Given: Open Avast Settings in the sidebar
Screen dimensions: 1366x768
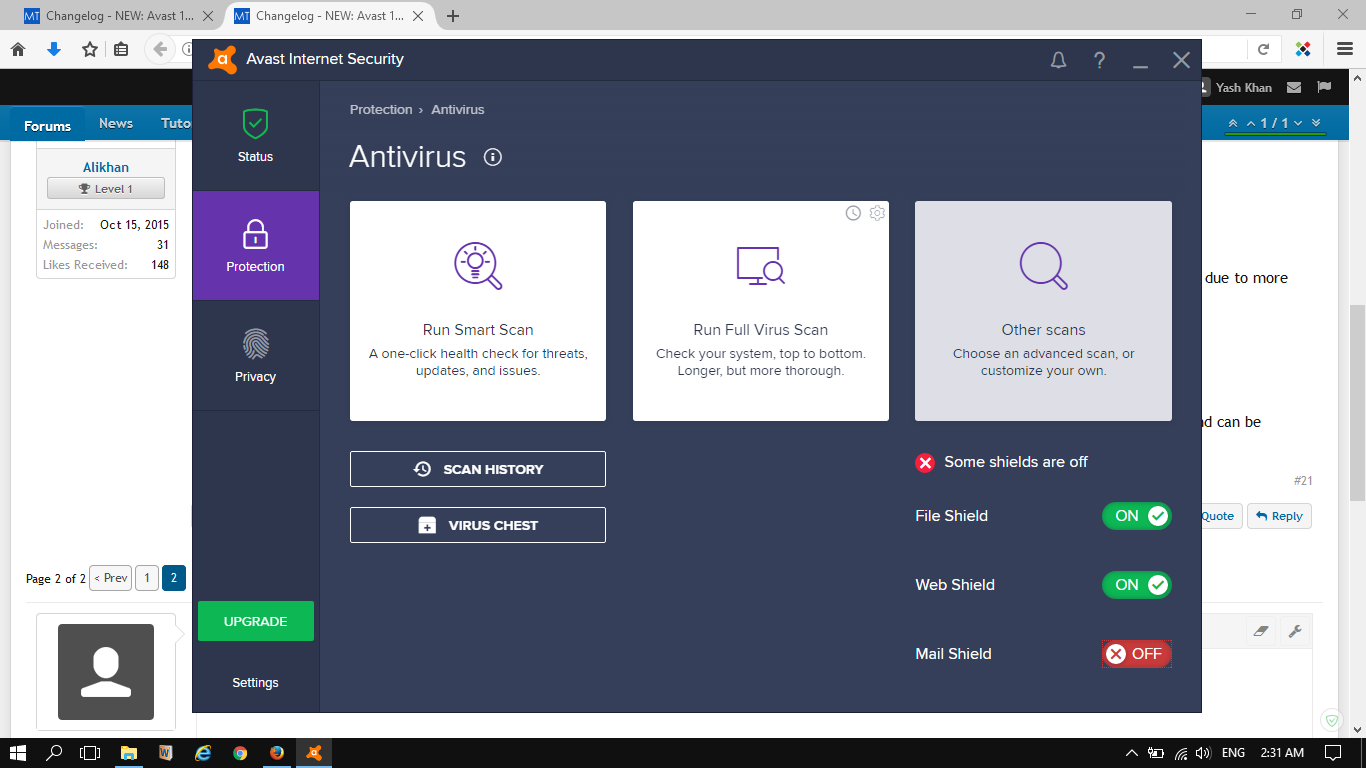Looking at the screenshot, I should (x=256, y=683).
